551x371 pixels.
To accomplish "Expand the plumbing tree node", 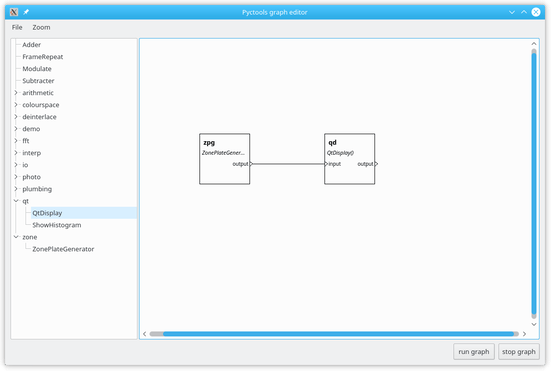I will (16, 189).
